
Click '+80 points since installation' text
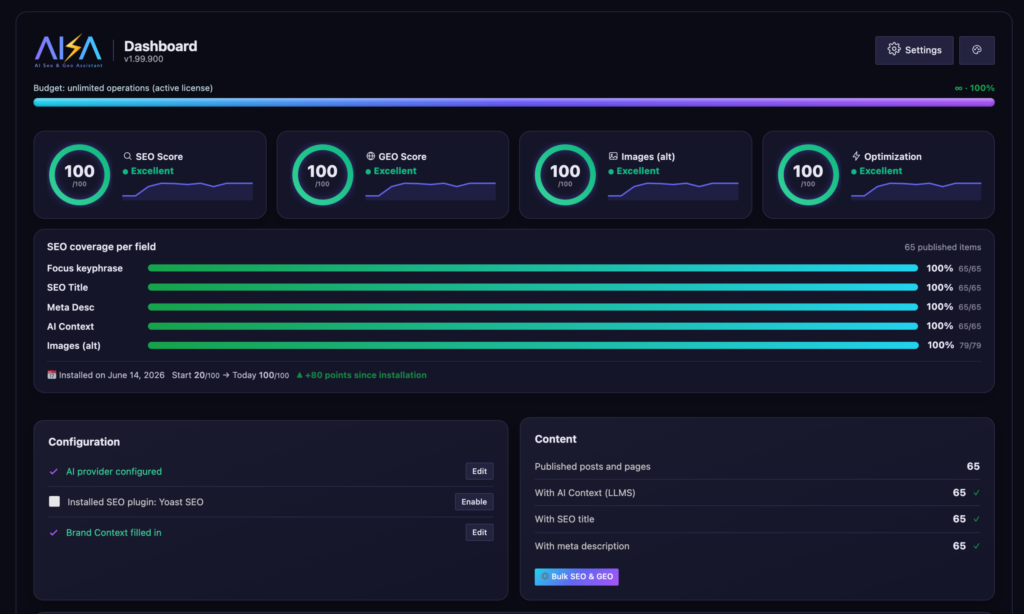click(366, 375)
